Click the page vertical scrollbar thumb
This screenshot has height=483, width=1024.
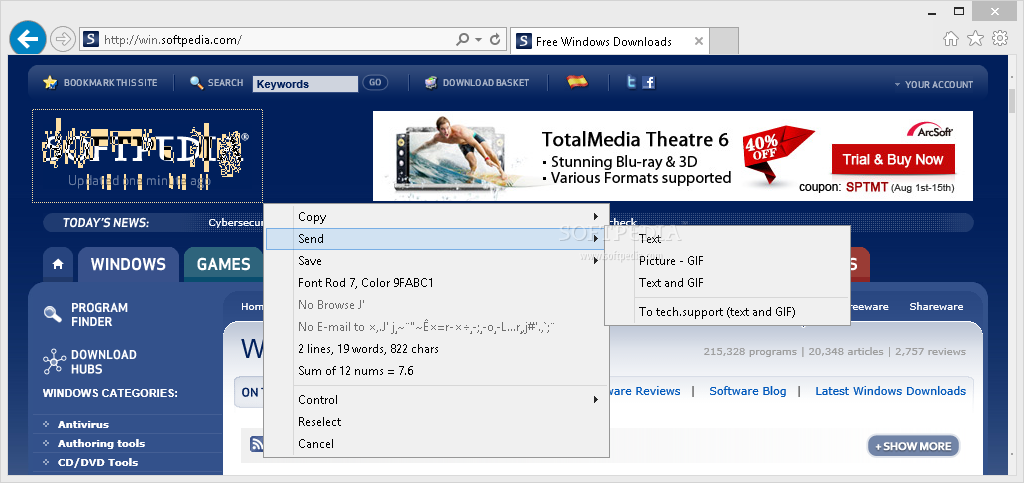(x=1012, y=101)
